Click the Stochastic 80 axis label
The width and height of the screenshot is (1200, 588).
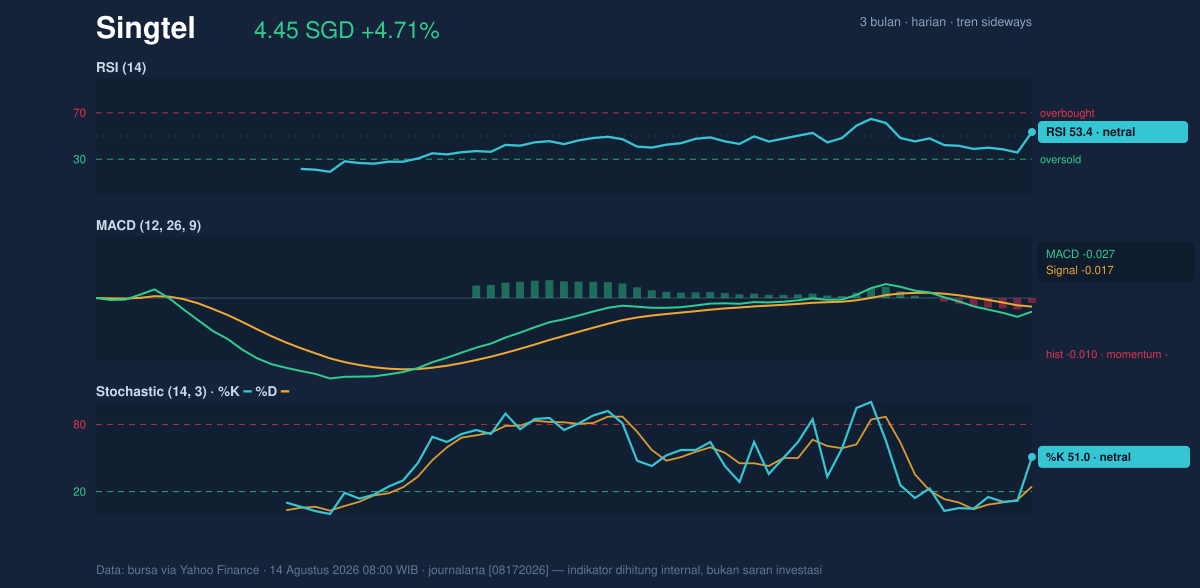click(x=79, y=425)
